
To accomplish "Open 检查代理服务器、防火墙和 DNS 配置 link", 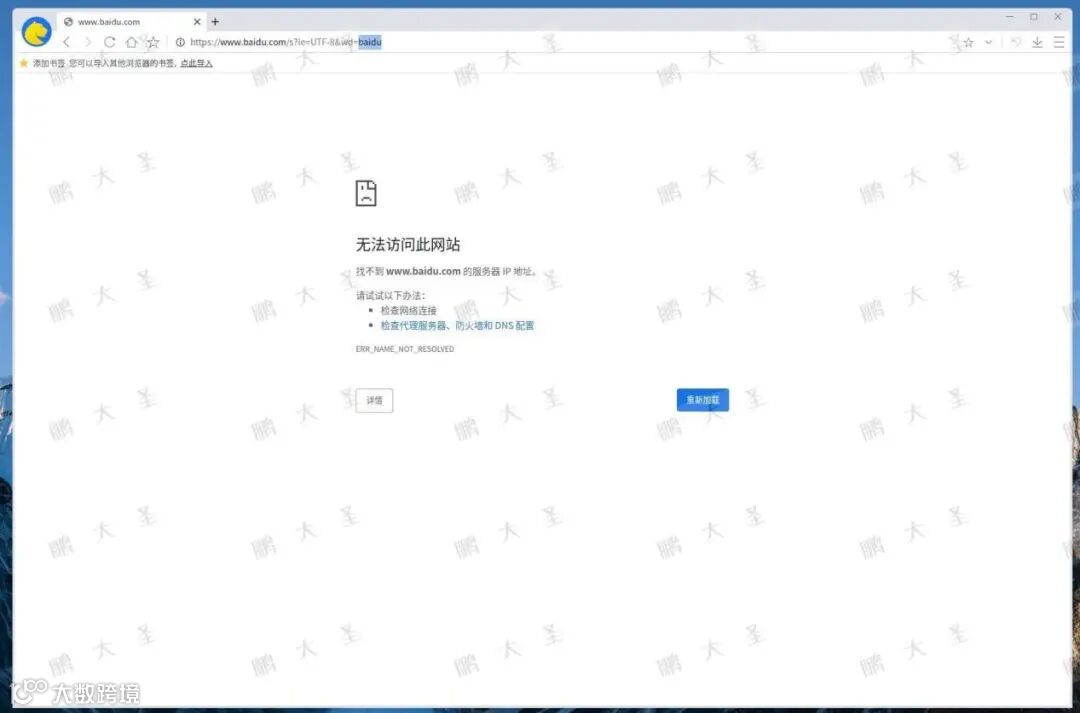I will [457, 326].
